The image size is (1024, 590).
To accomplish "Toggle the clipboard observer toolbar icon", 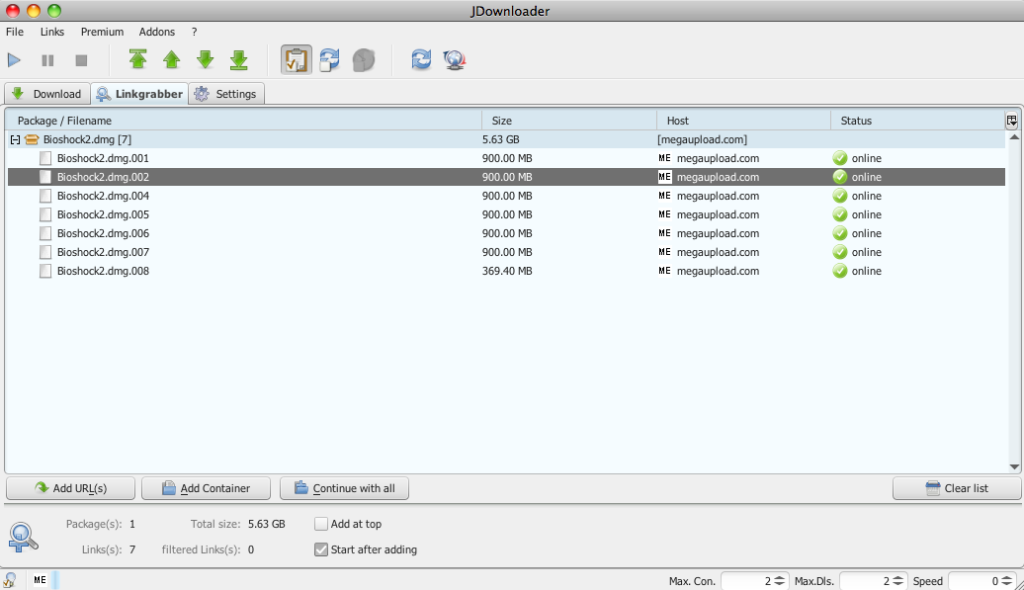I will coord(296,59).
